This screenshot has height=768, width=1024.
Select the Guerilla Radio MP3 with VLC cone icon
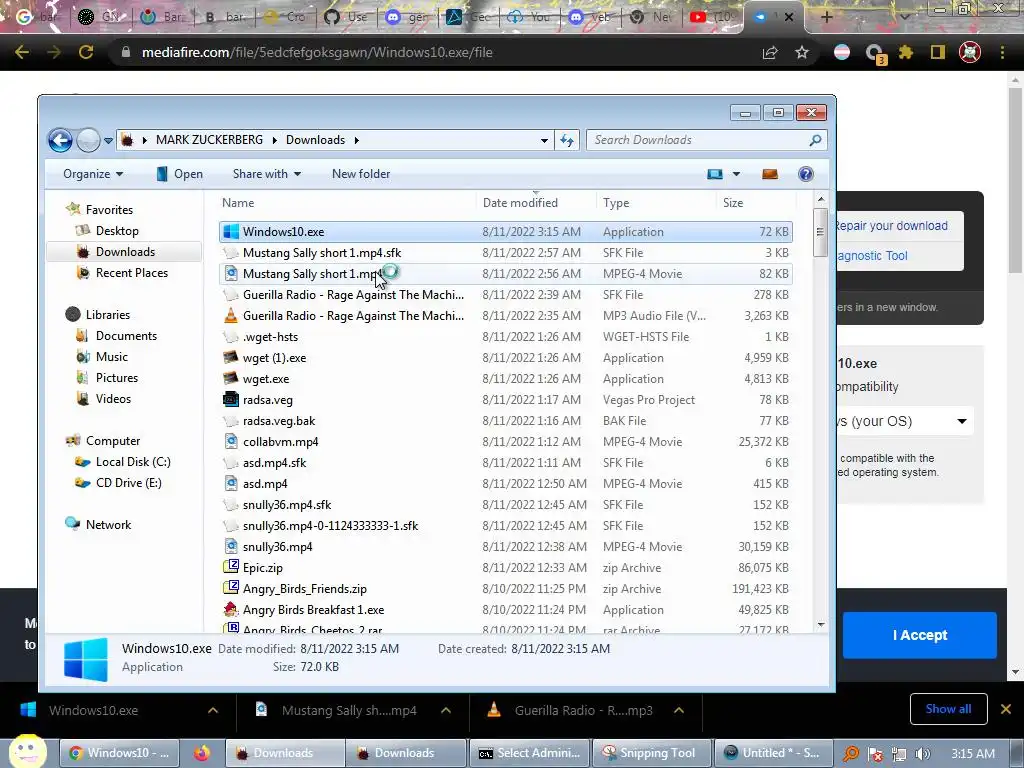click(231, 315)
